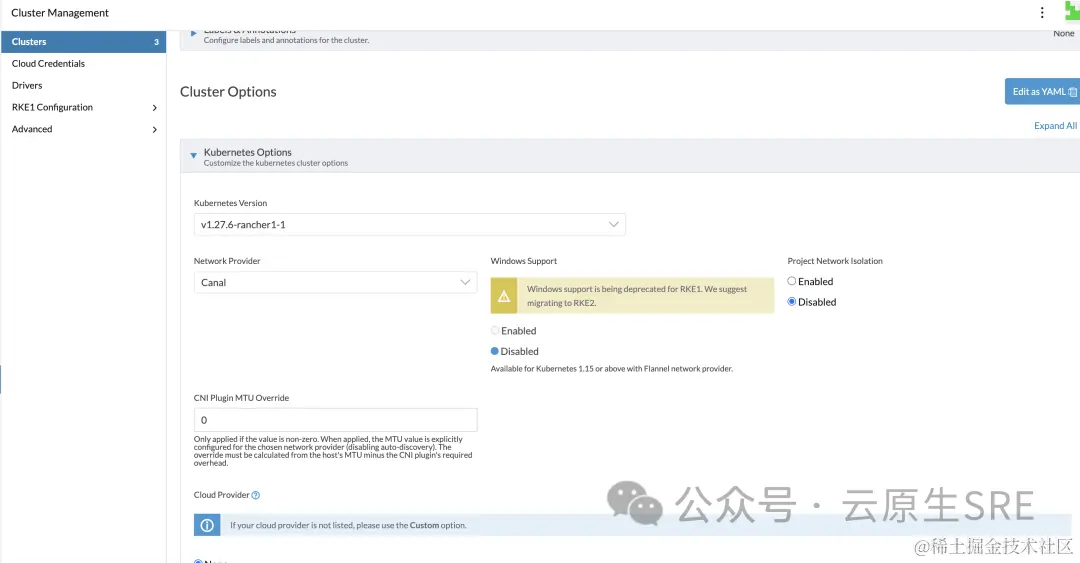Click the Windows Support label
Image resolution: width=1080 pixels, height=563 pixels.
(523, 261)
